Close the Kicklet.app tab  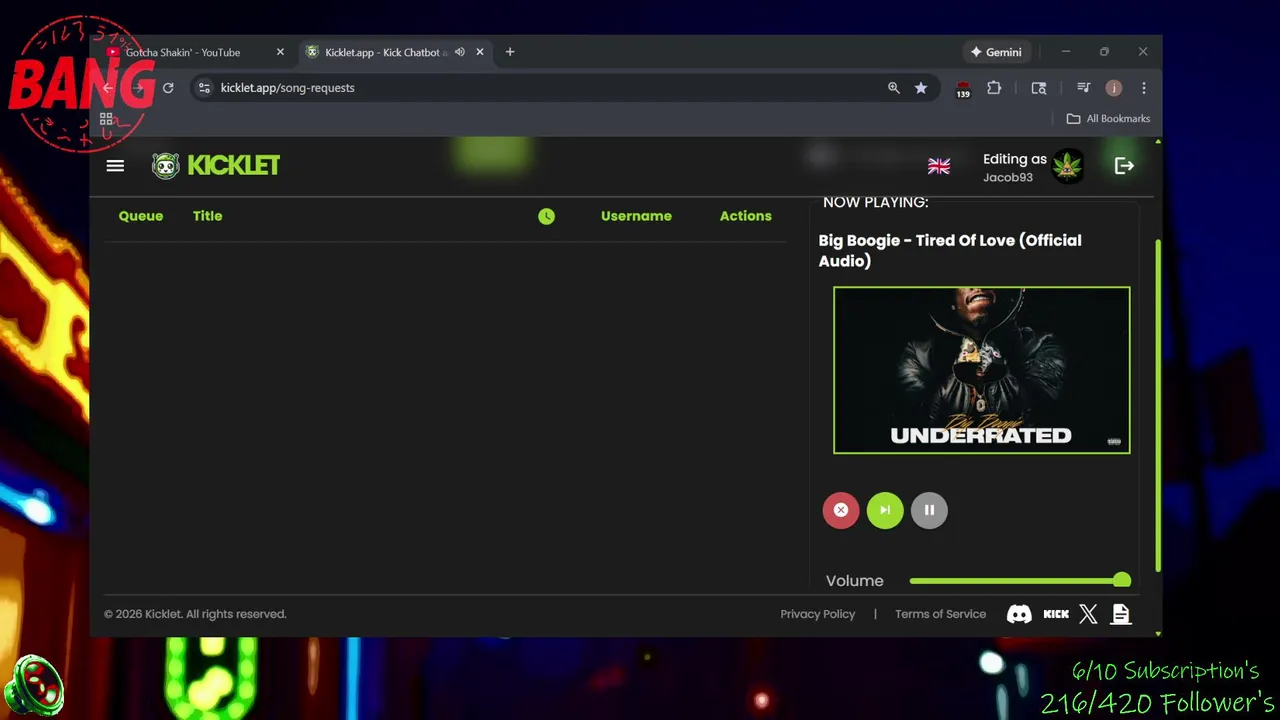pos(480,52)
